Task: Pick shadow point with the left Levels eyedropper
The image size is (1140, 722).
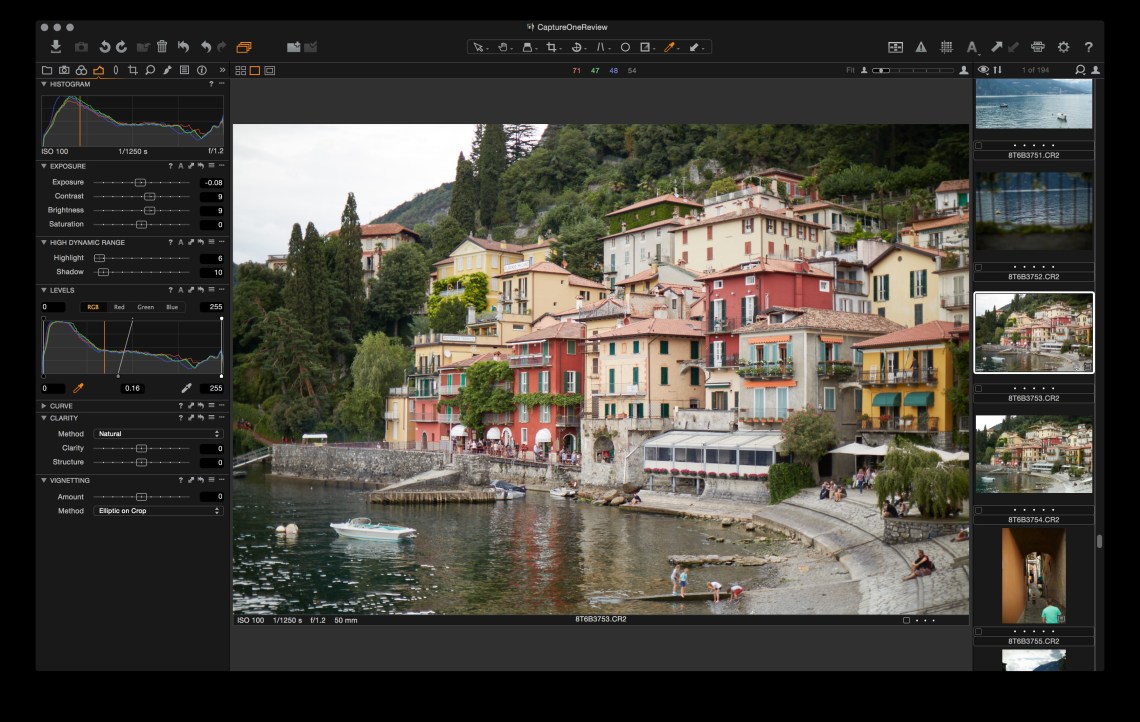Action: [x=78, y=388]
